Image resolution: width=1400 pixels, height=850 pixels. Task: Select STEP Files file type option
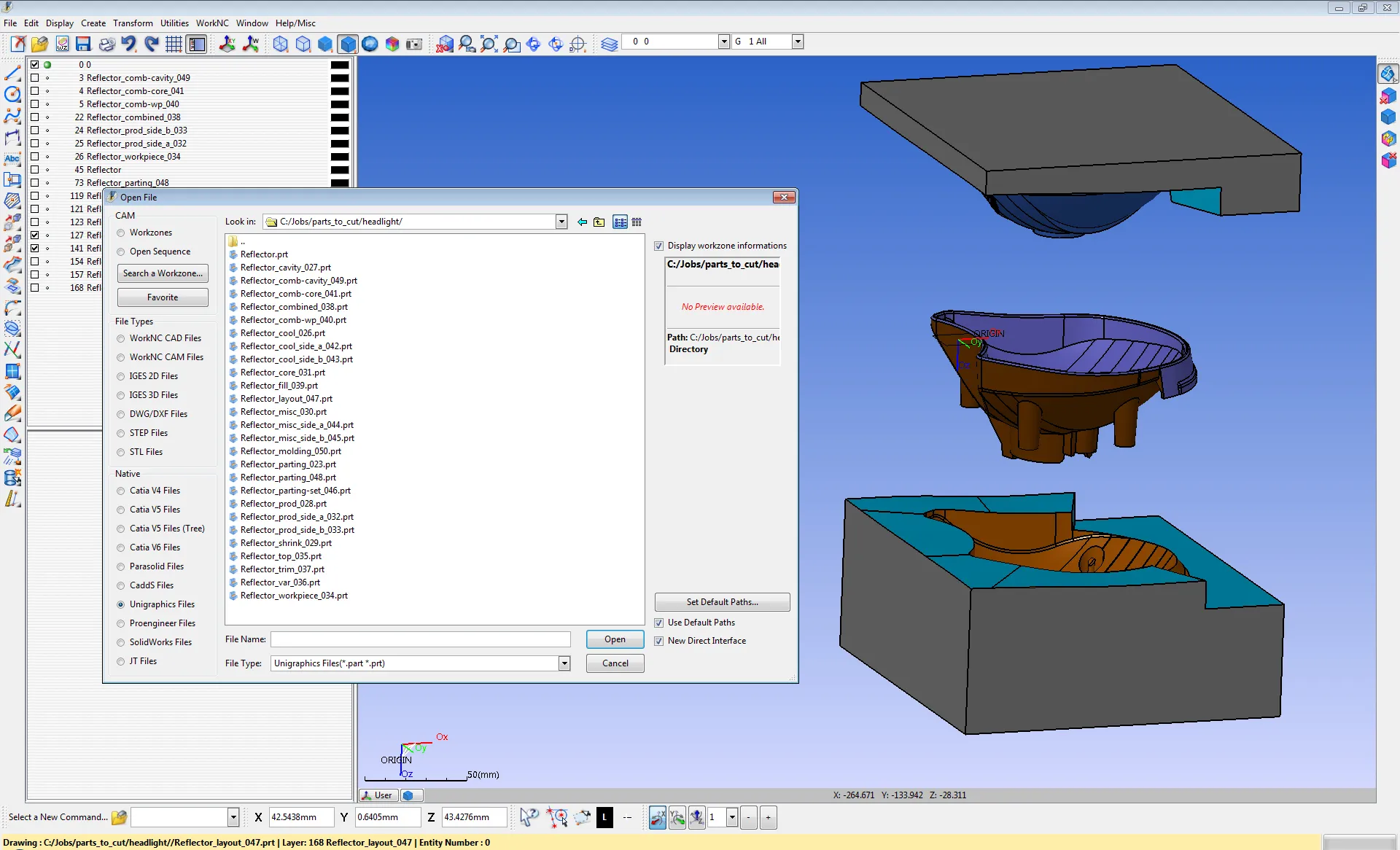pyautogui.click(x=121, y=433)
